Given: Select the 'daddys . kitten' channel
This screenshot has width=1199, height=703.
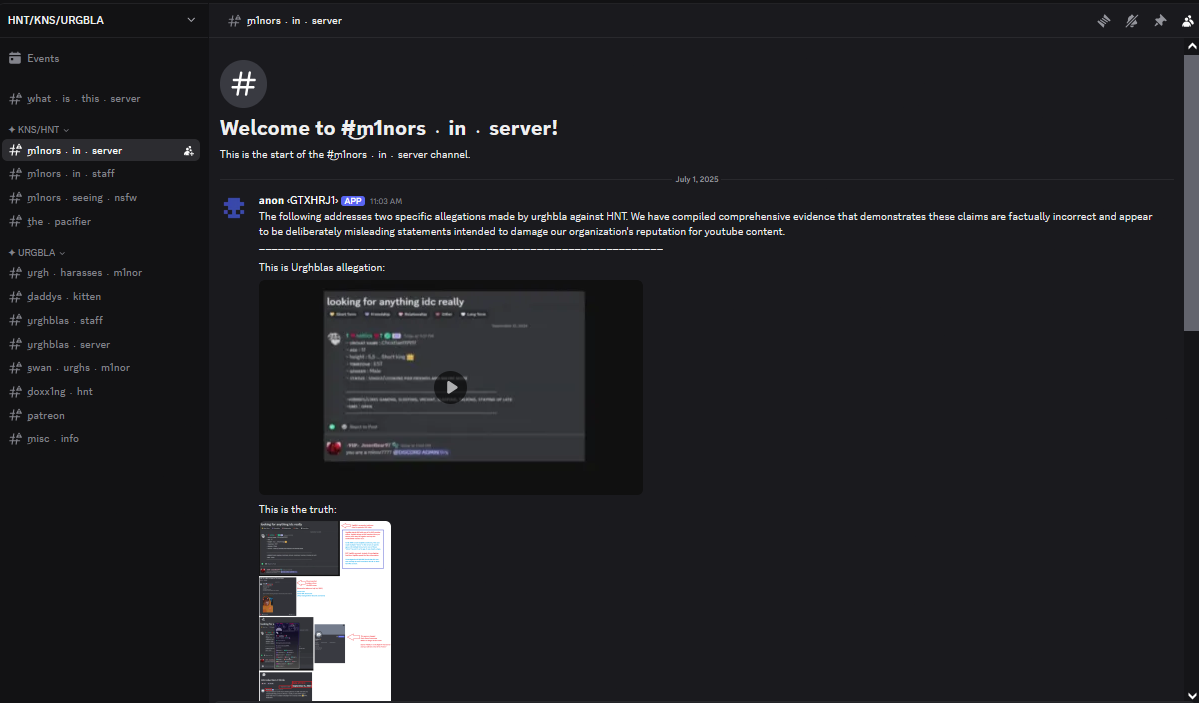Looking at the screenshot, I should (101, 296).
